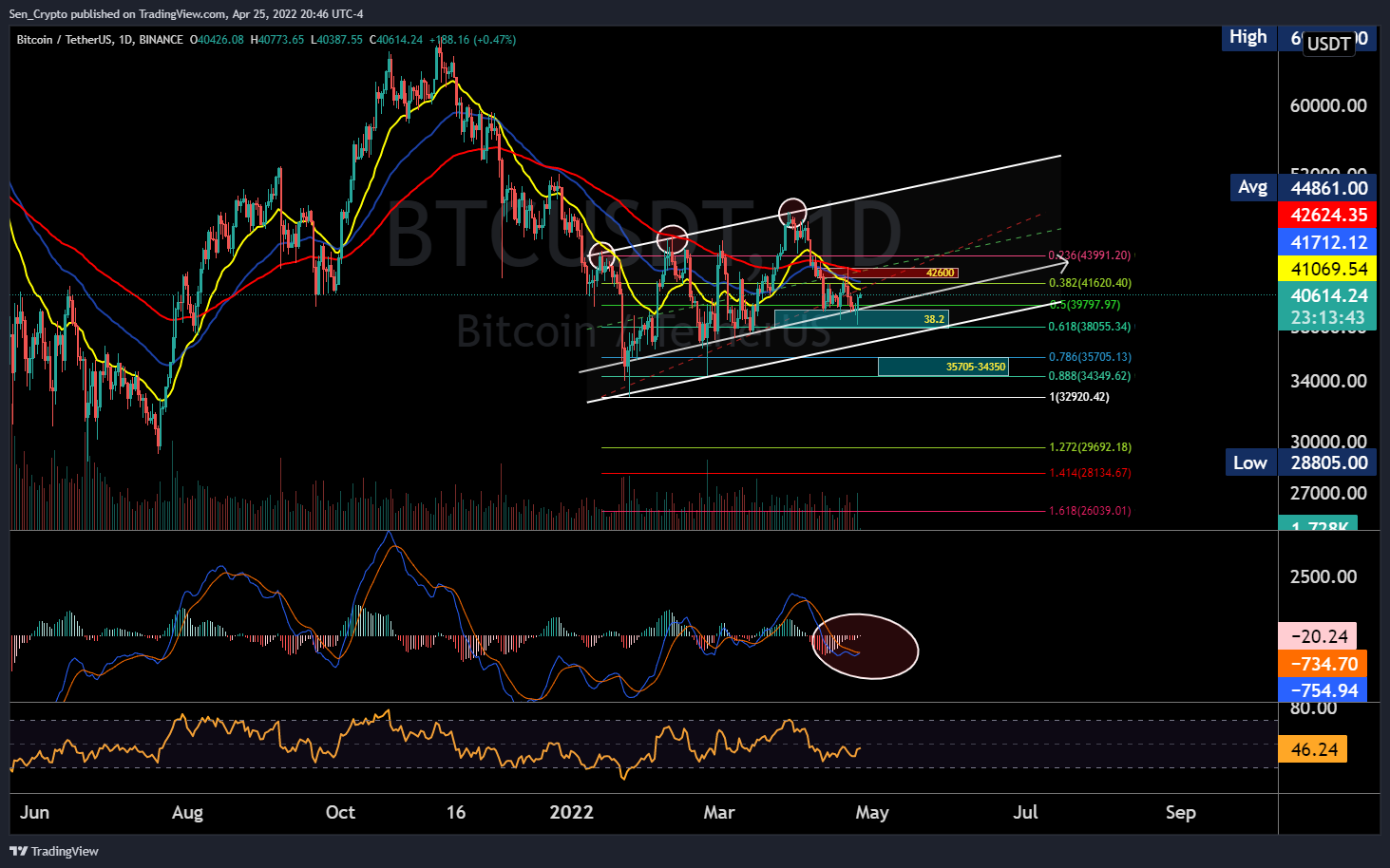Image resolution: width=1390 pixels, height=868 pixels.
Task: Click the Mar label on time axis
Action: pyautogui.click(x=719, y=812)
